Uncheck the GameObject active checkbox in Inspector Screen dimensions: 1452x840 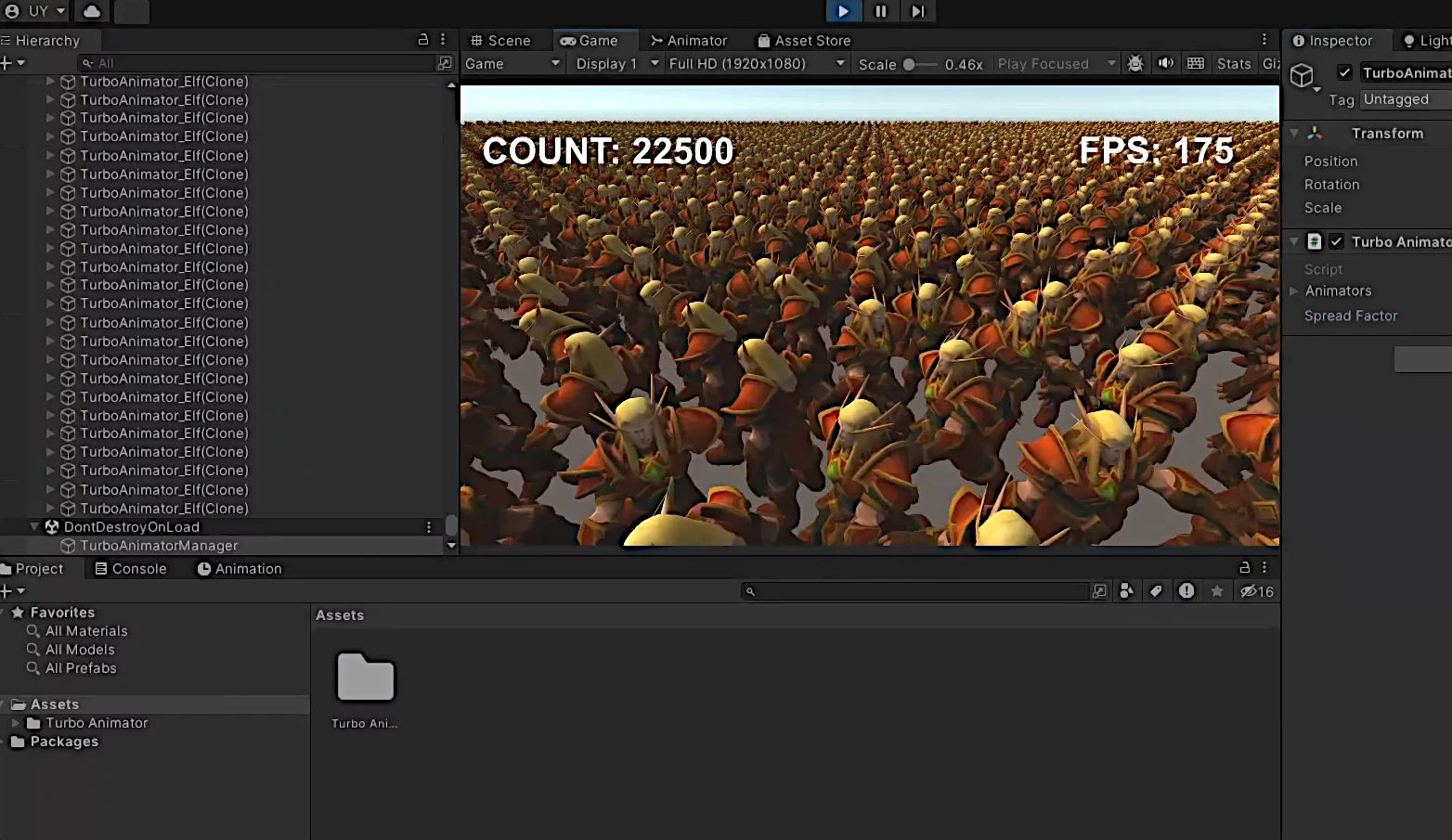tap(1344, 72)
